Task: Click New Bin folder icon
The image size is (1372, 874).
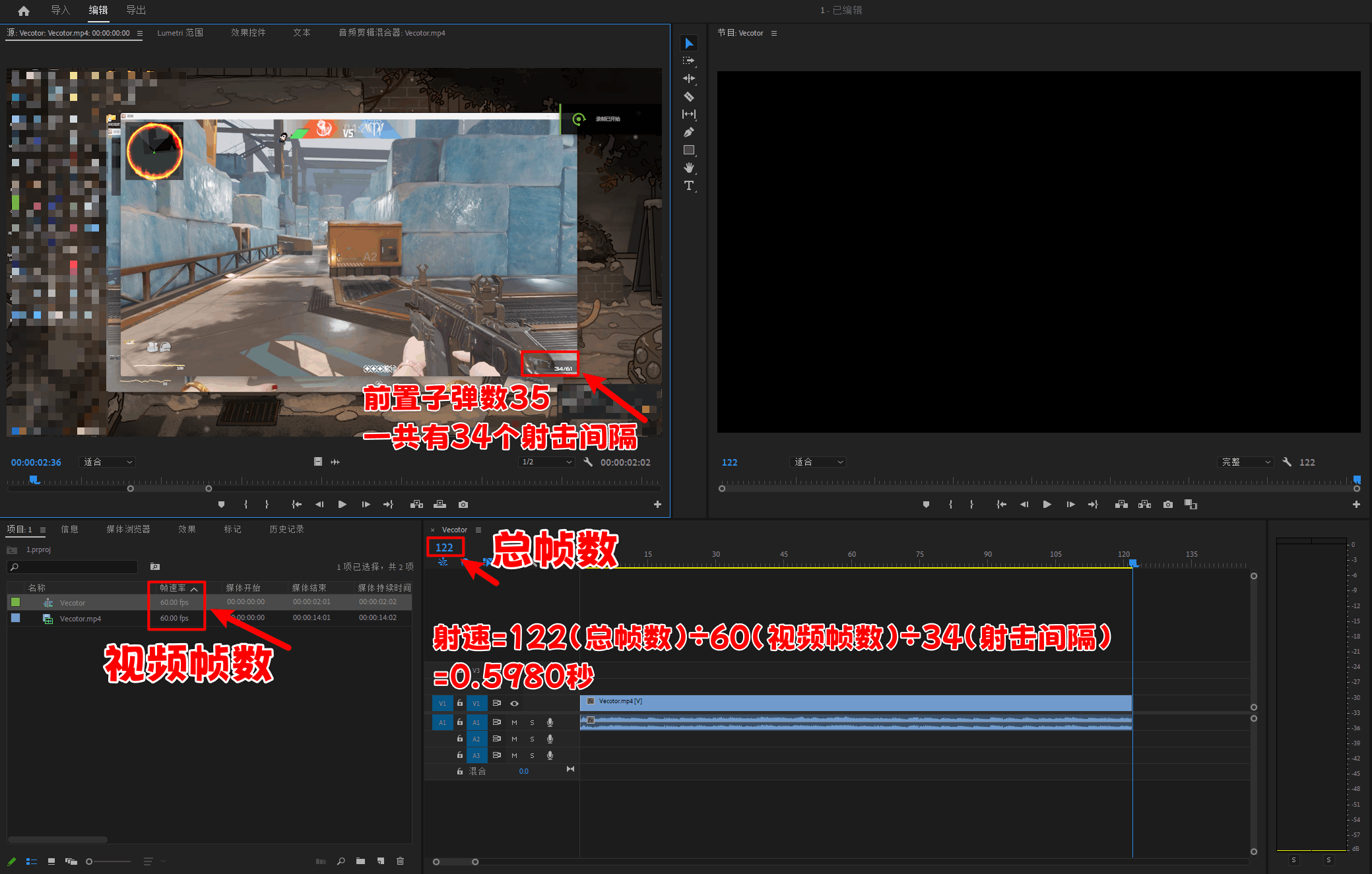Action: click(x=360, y=861)
